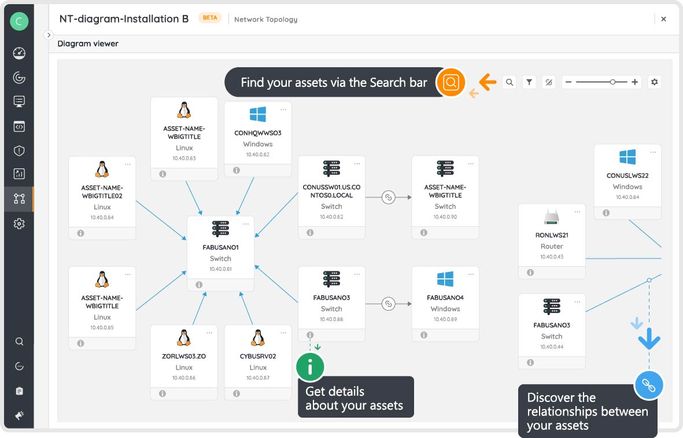Select the Network Topology breadcrumb tab
The width and height of the screenshot is (683, 438).
pos(265,18)
